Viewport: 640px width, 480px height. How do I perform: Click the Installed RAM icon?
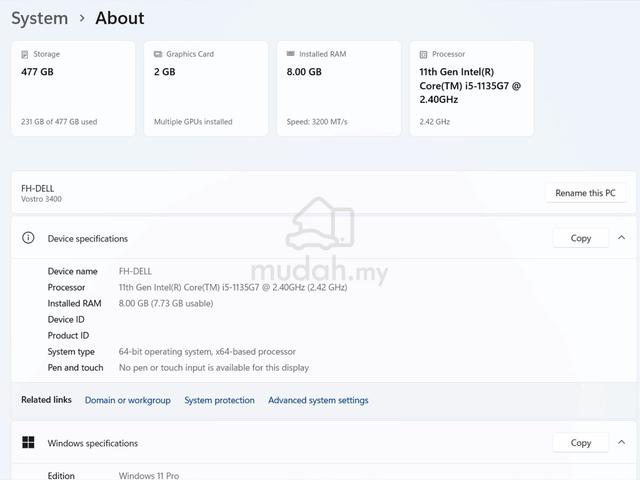click(x=291, y=53)
